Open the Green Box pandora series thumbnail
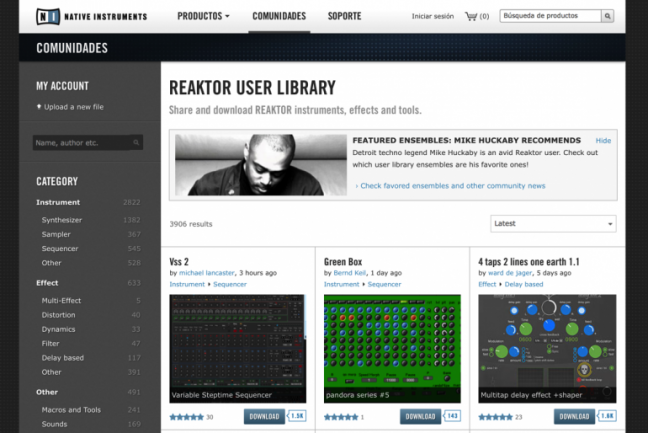Image resolution: width=648 pixels, height=433 pixels. (x=392, y=349)
